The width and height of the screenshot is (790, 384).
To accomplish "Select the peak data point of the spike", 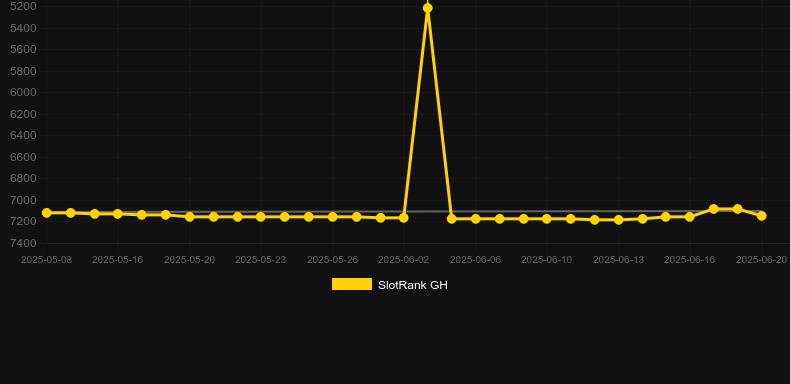I will pos(428,8).
